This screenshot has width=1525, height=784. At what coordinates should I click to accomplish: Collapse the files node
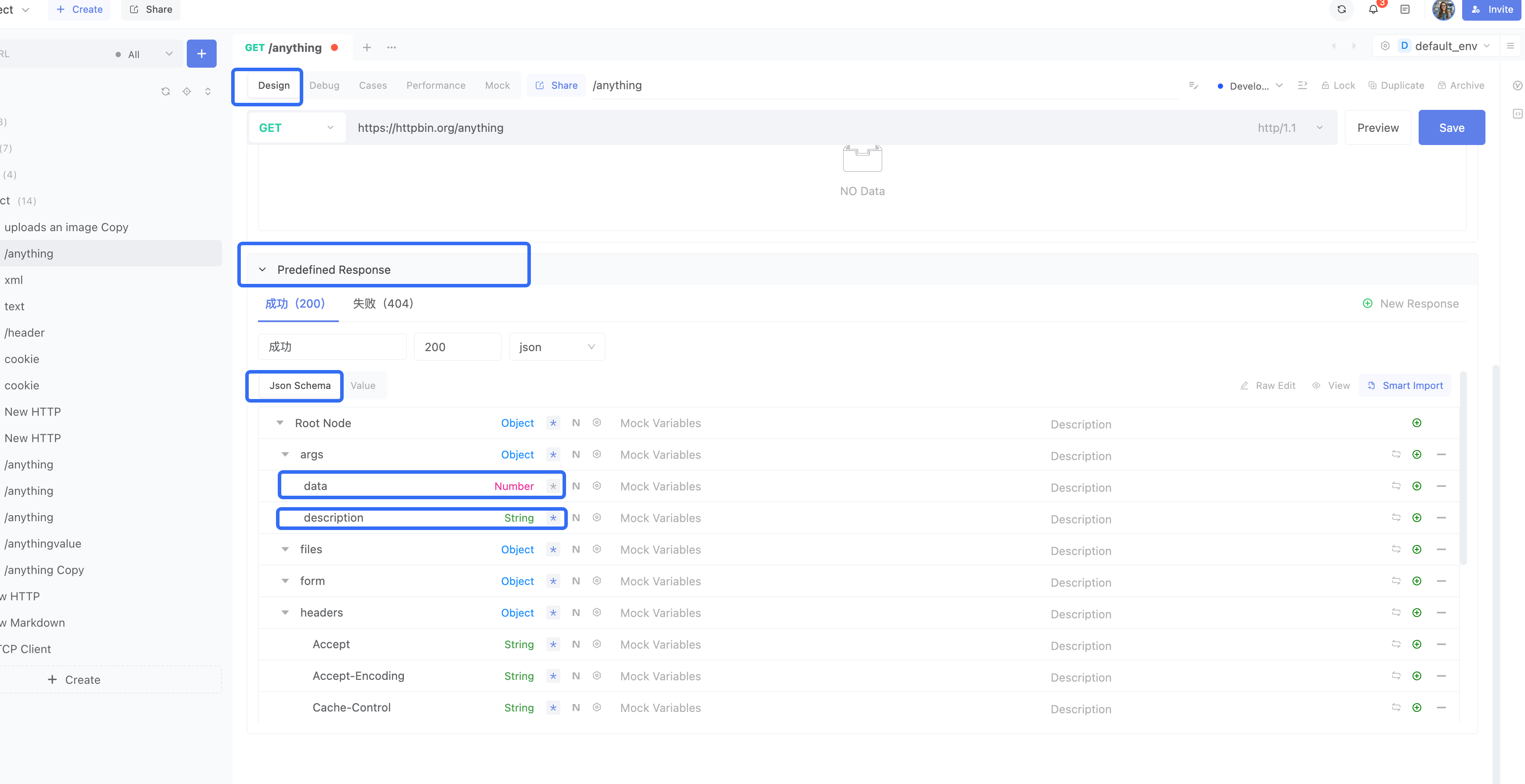point(285,549)
